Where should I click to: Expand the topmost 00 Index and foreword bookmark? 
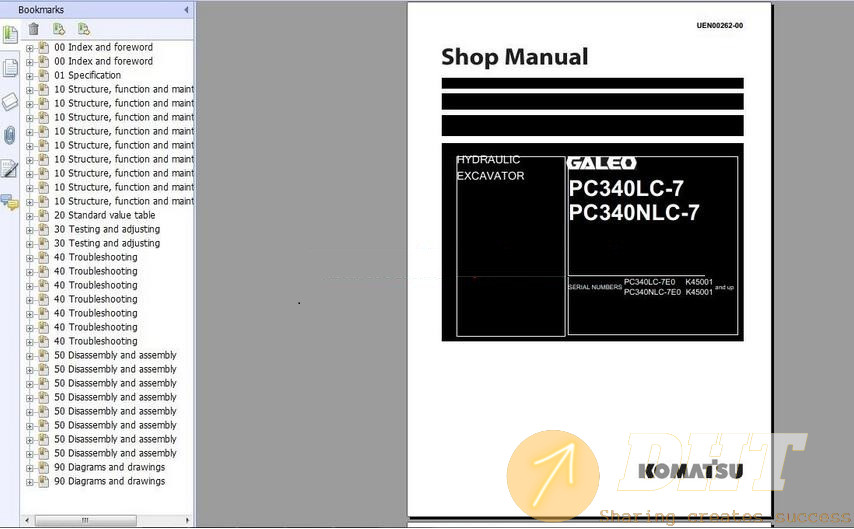pos(29,48)
